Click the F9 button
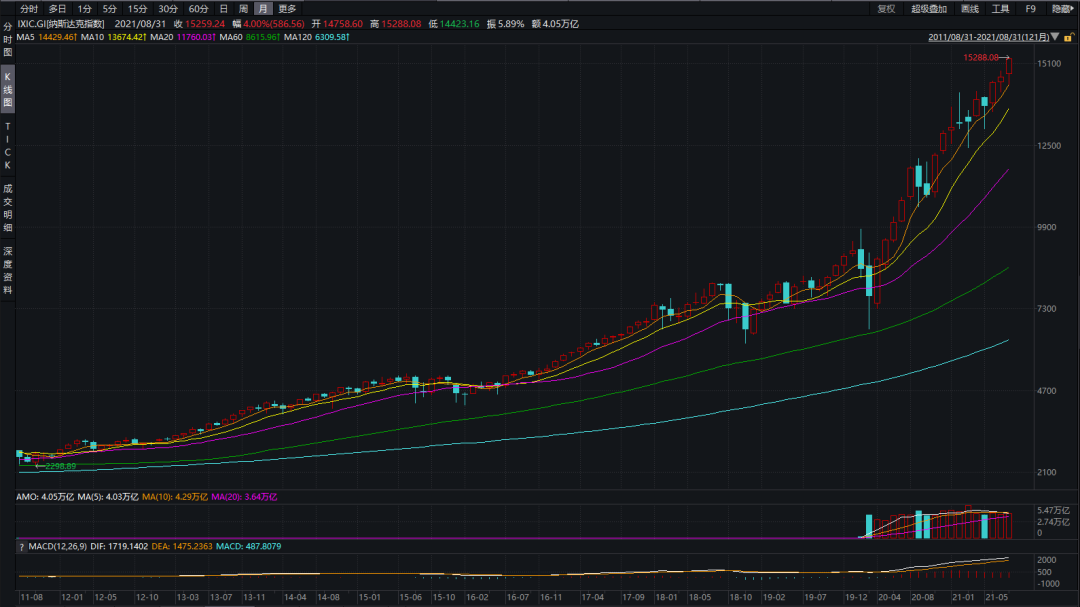 [1030, 9]
